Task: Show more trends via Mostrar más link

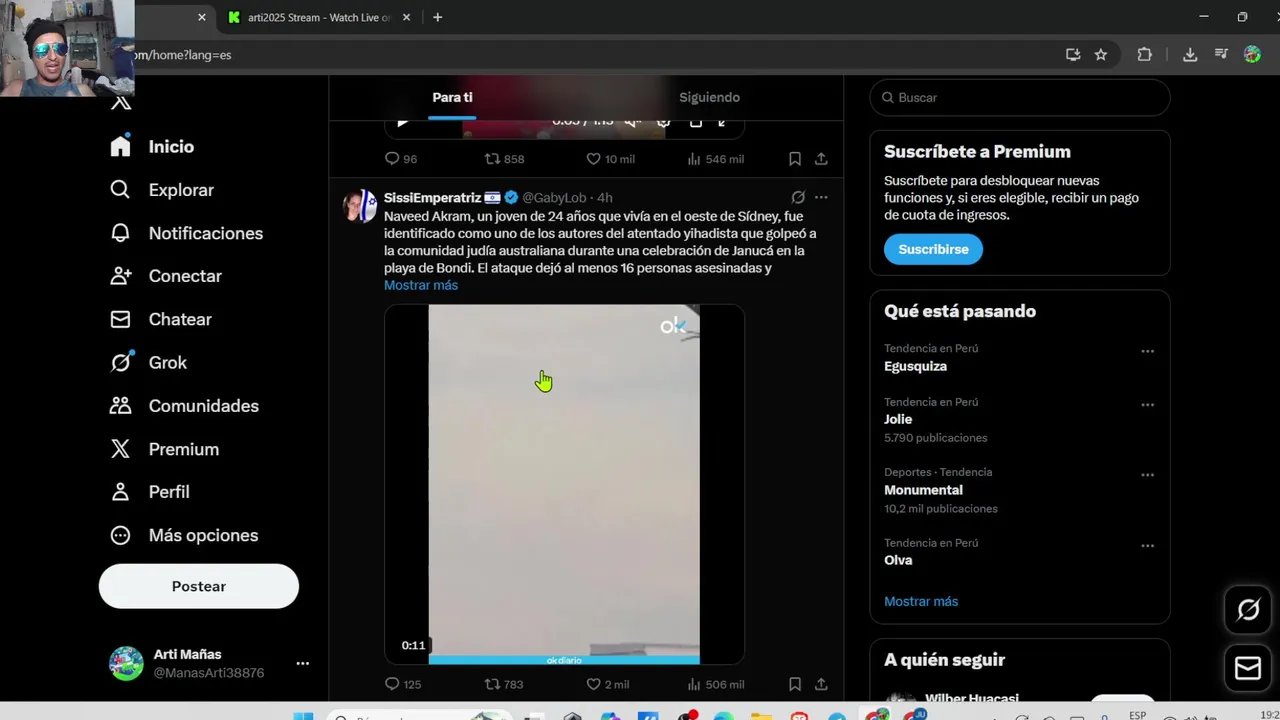Action: point(921,601)
